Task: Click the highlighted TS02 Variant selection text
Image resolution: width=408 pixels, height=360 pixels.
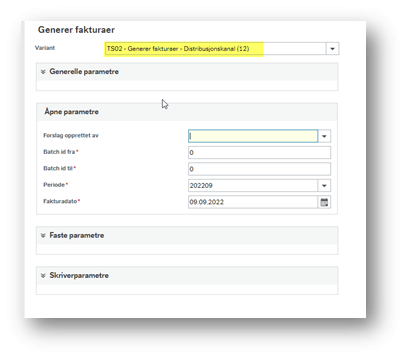Action: tap(178, 49)
